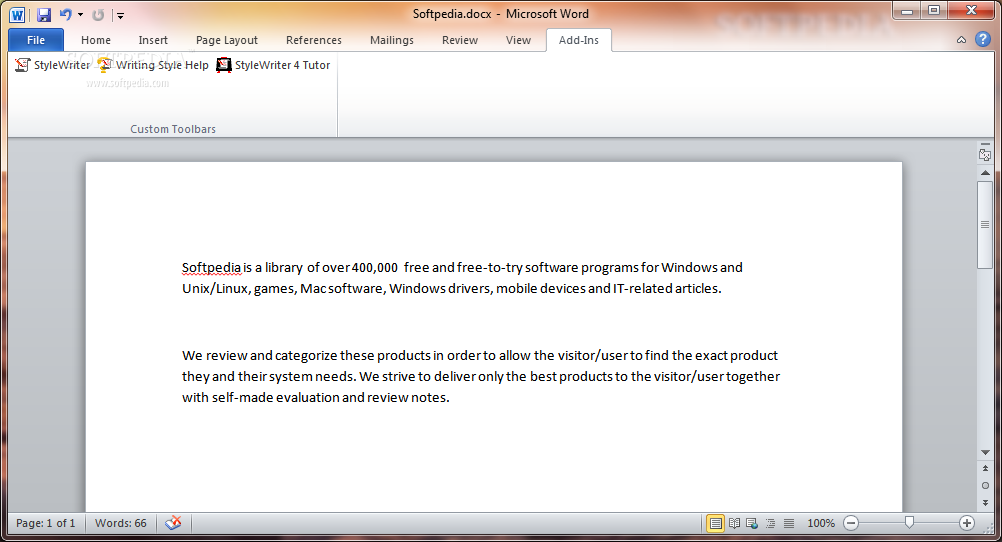Open the References tab
The image size is (1002, 542).
314,40
